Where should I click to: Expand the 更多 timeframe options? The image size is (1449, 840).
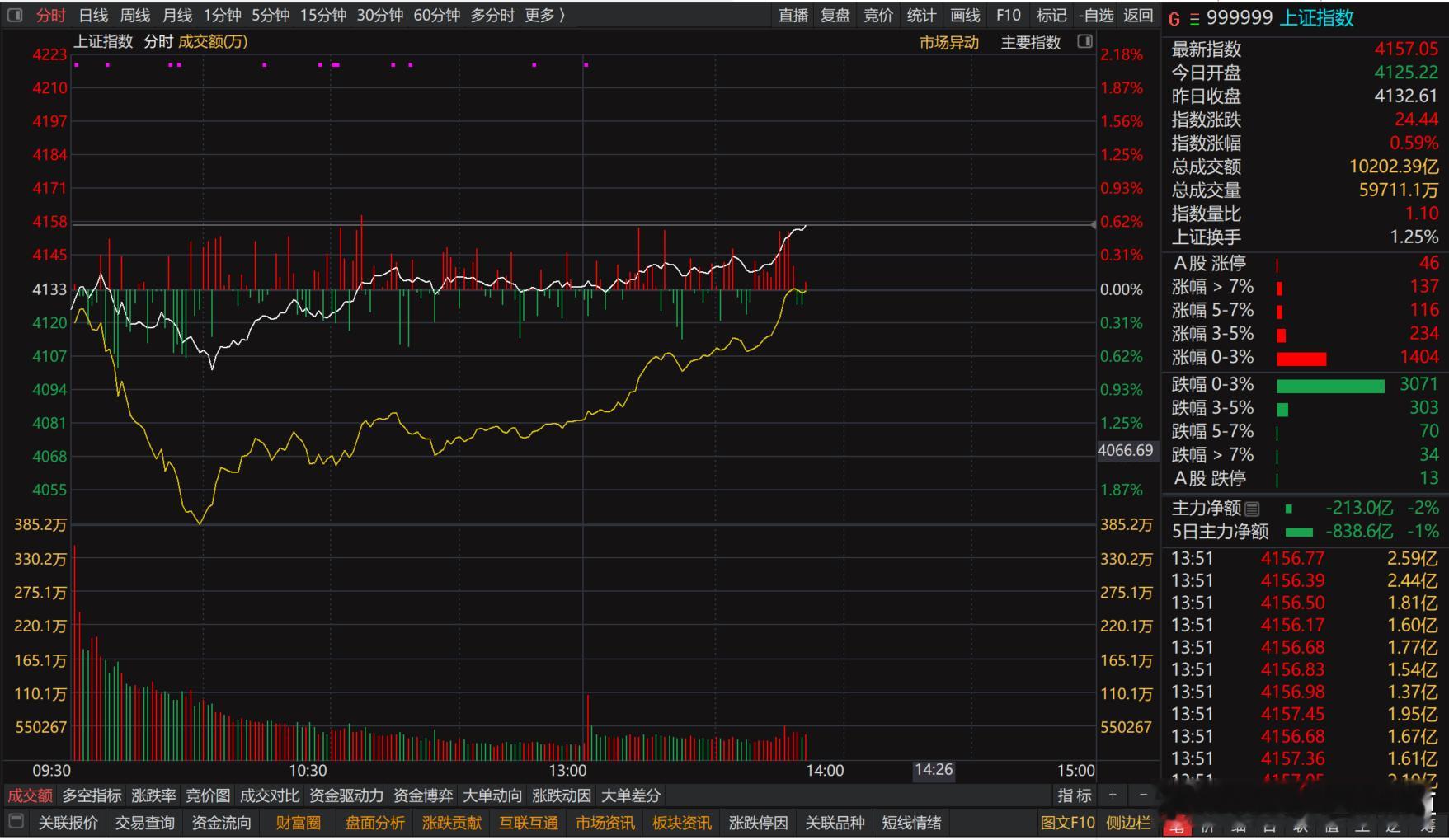coord(544,16)
